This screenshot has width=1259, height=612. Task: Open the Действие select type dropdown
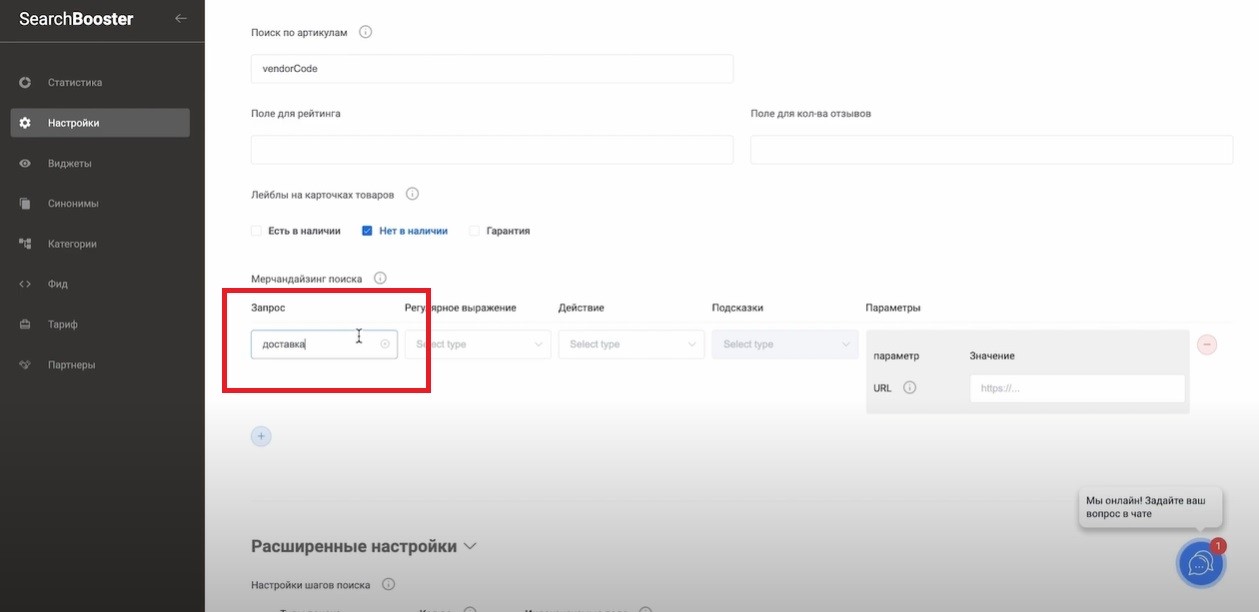pyautogui.click(x=631, y=344)
